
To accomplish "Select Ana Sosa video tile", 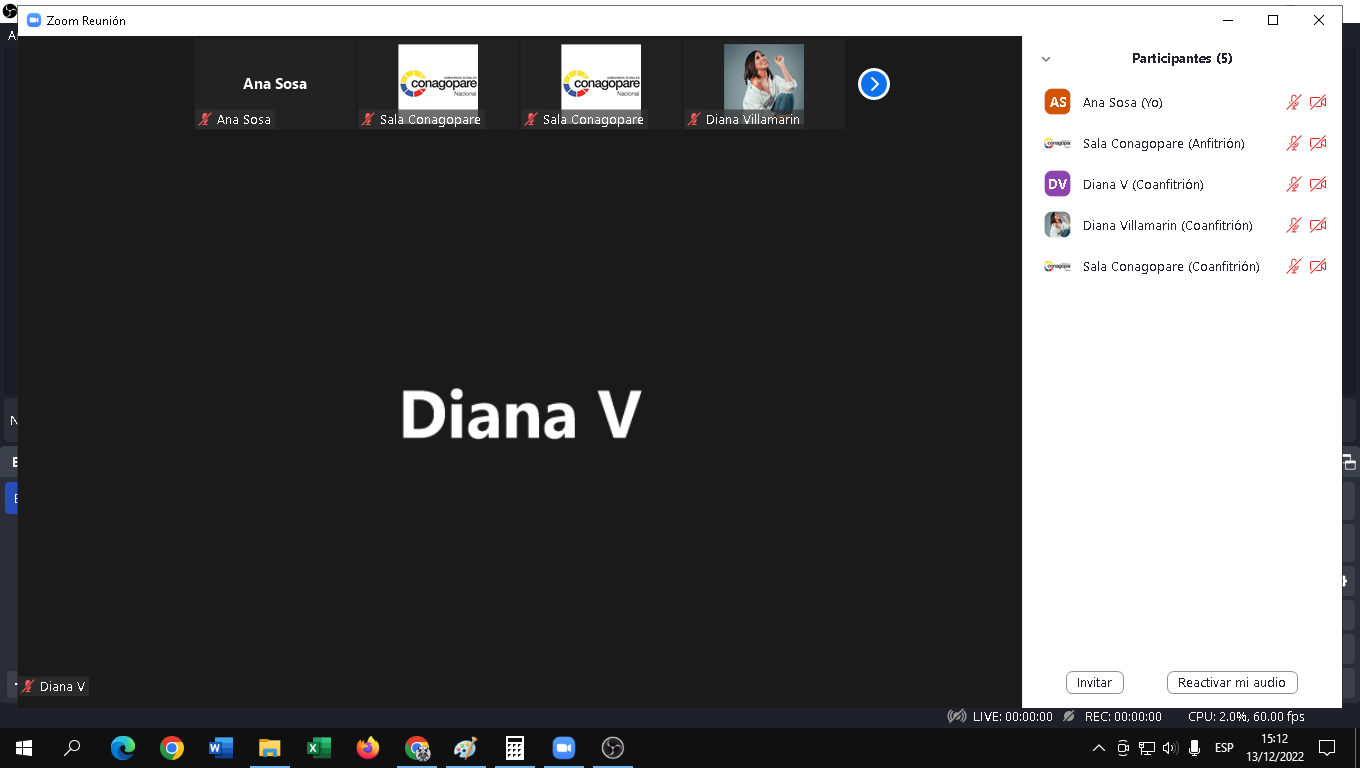I will click(275, 84).
